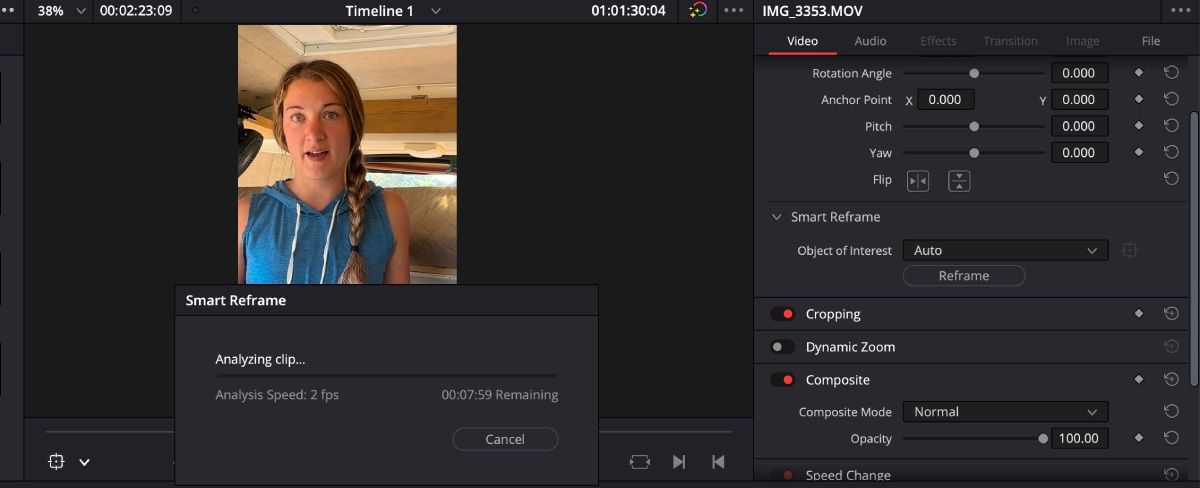Open the Composite Mode dropdown

(1005, 412)
